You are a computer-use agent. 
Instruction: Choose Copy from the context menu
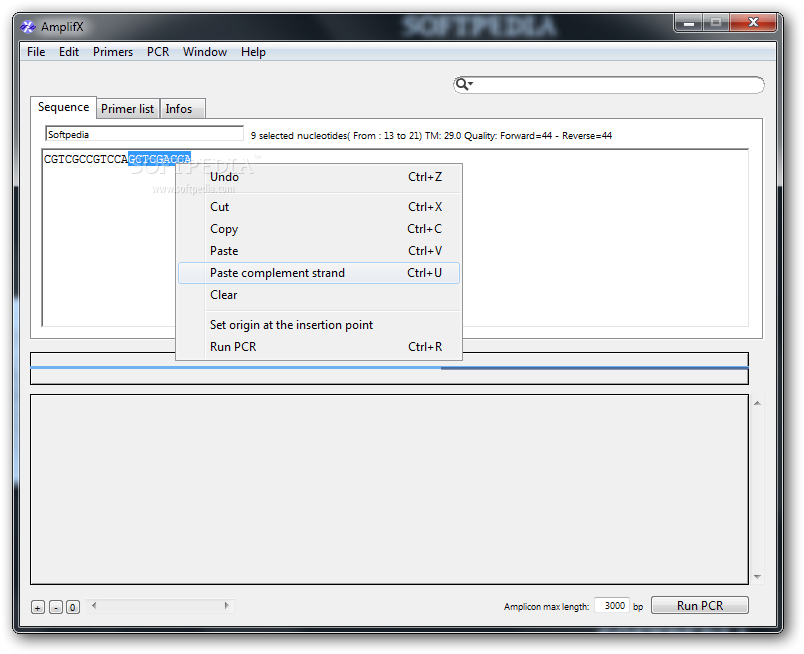[x=318, y=229]
